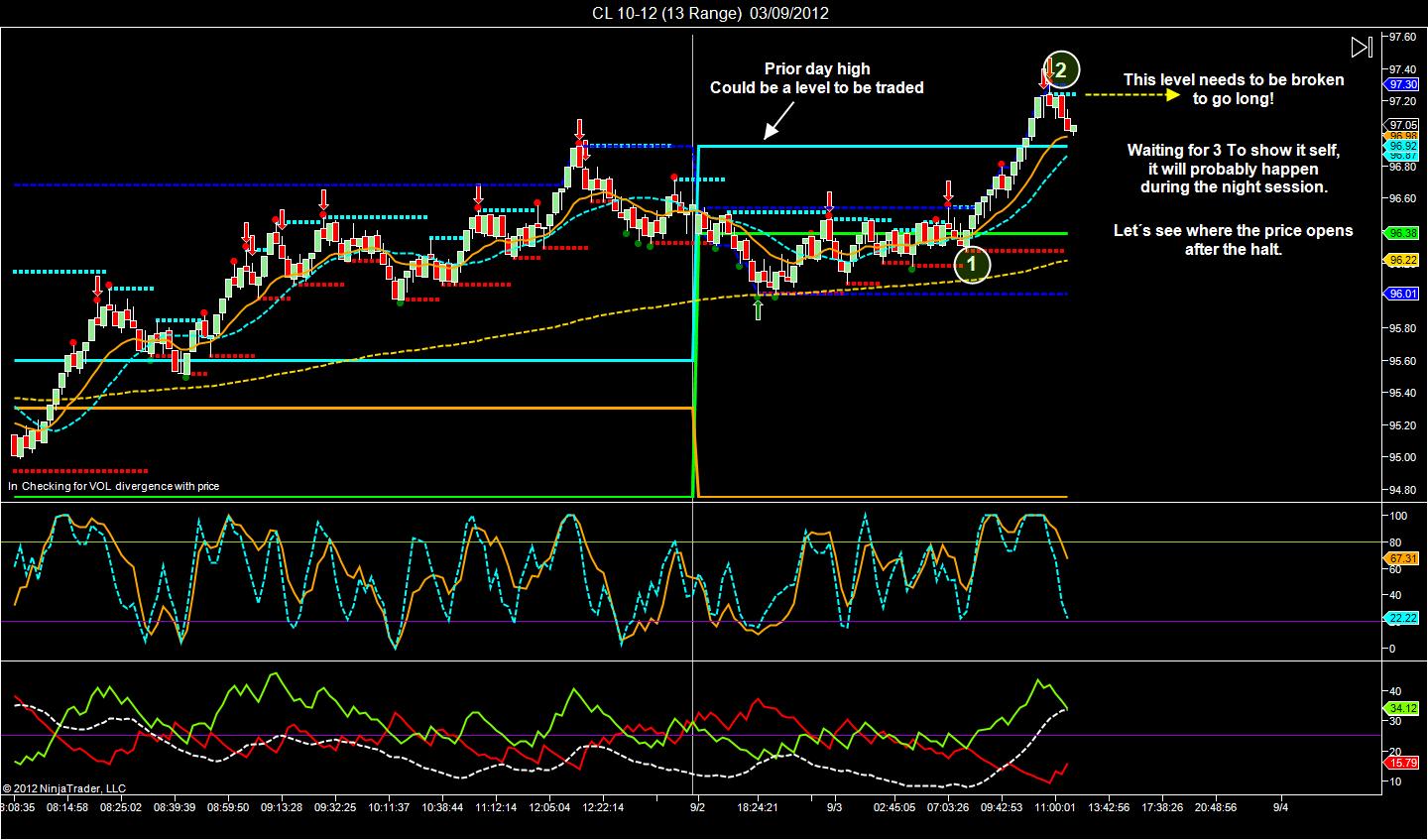
Task: Click the 9/3 date label on time axis
Action: point(834,807)
